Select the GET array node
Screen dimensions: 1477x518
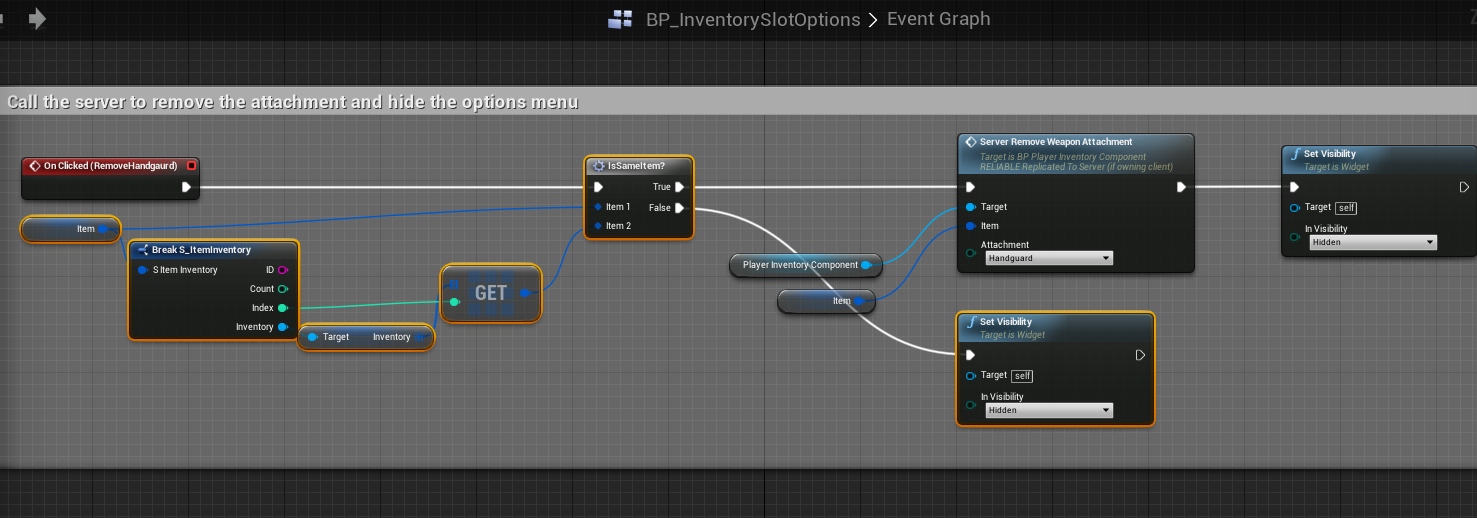point(490,293)
